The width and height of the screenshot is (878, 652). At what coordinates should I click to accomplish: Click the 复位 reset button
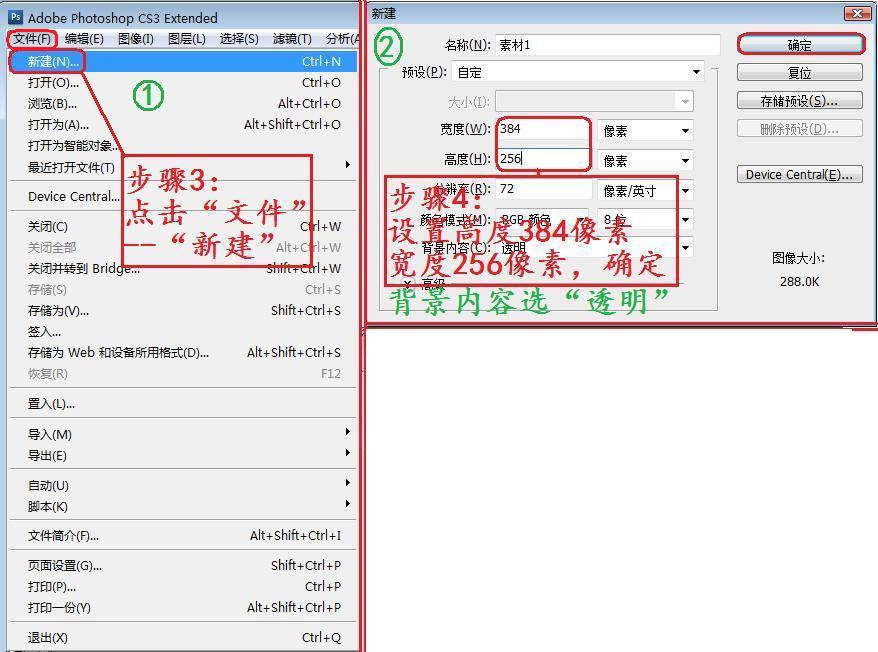click(x=800, y=73)
